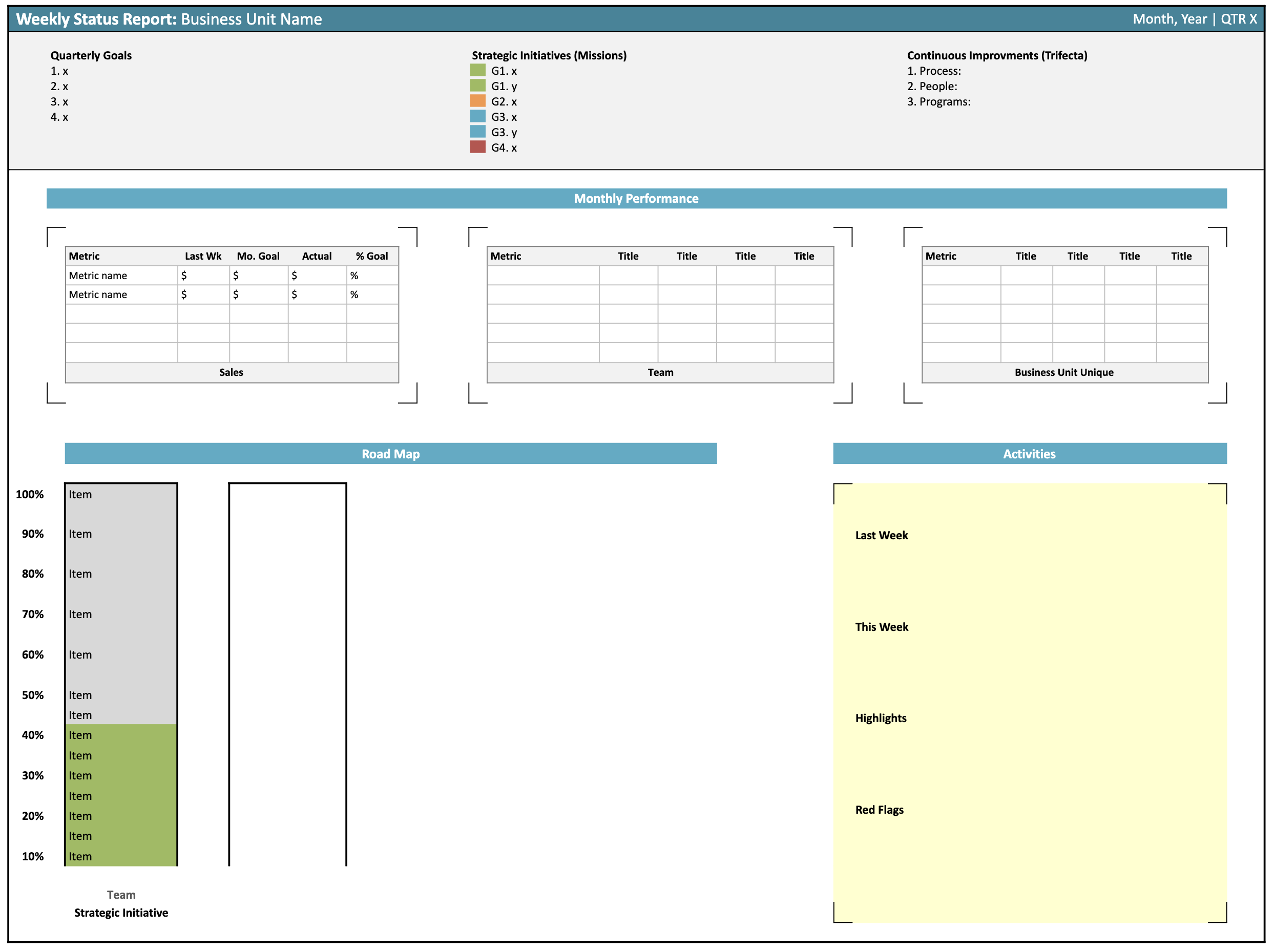The width and height of the screenshot is (1274, 952).
Task: Select the 'G2. x' initiative label
Action: point(504,101)
